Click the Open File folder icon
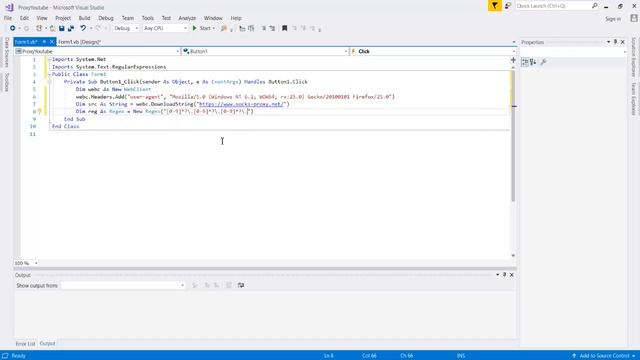 click(52, 28)
